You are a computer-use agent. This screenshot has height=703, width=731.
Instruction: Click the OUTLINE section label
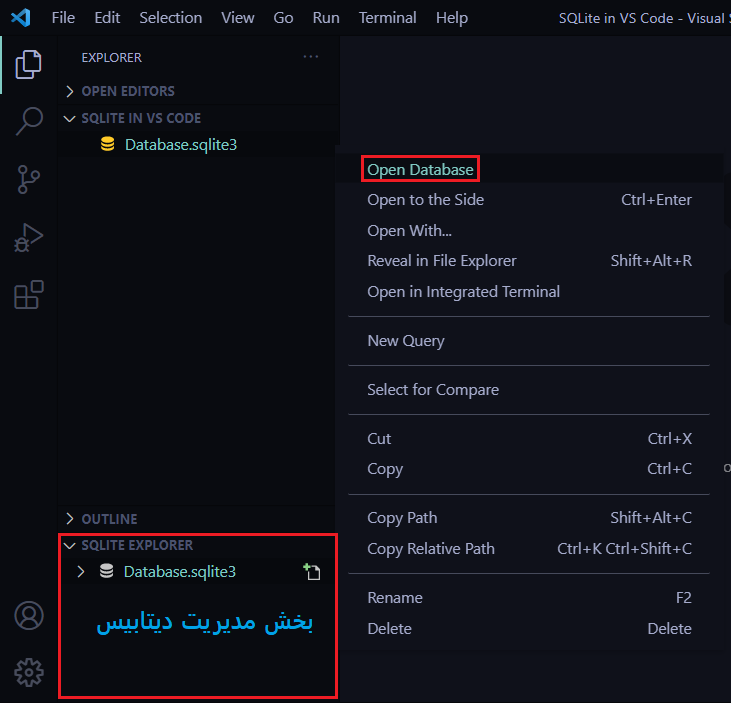(110, 519)
